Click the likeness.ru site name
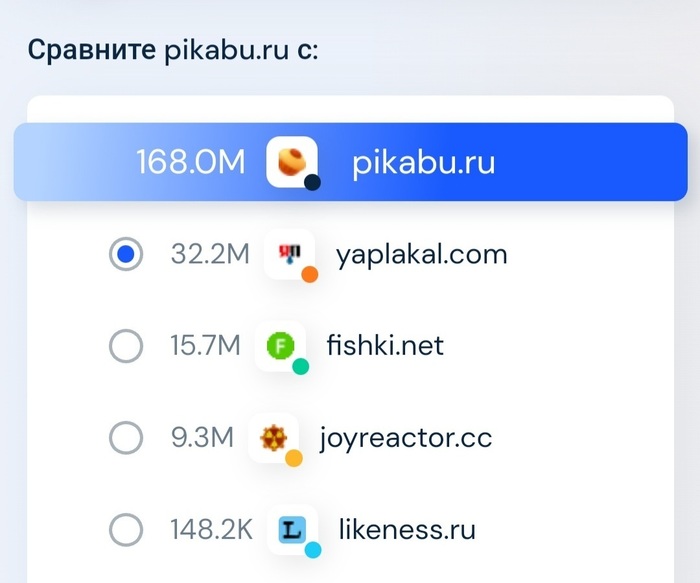700x583 pixels. pyautogui.click(x=407, y=530)
